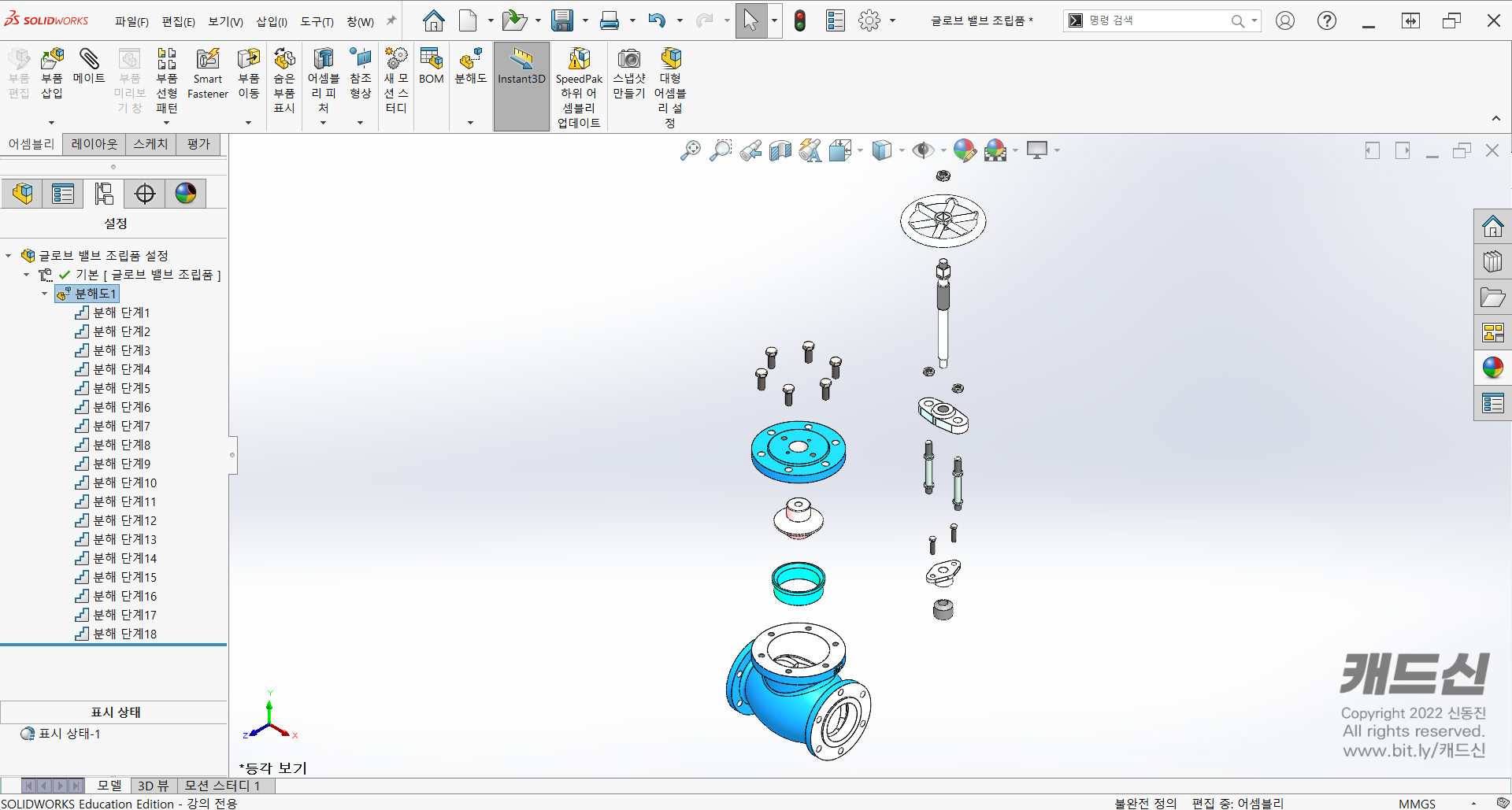Image resolution: width=1512 pixels, height=810 pixels.
Task: Click the Save toolbar icon
Action: point(562,20)
